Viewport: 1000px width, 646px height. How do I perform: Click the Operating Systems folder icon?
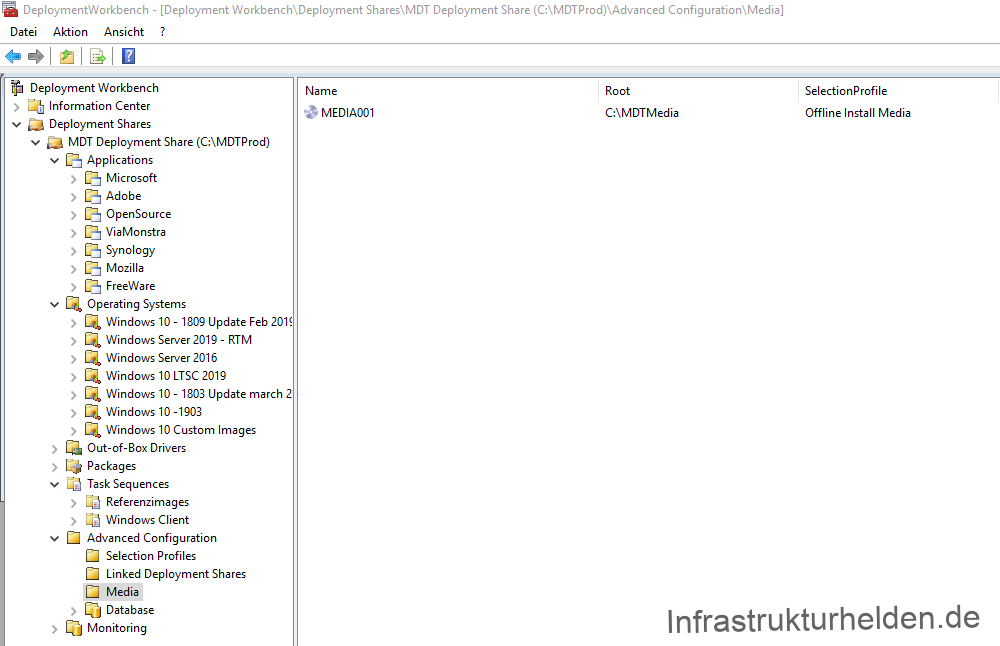tap(74, 304)
